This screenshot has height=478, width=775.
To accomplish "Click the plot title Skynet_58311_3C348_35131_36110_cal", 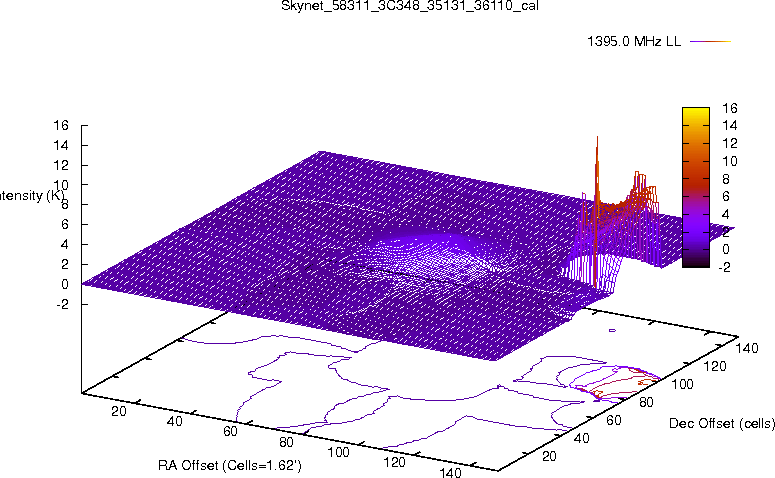I will 410,6.
